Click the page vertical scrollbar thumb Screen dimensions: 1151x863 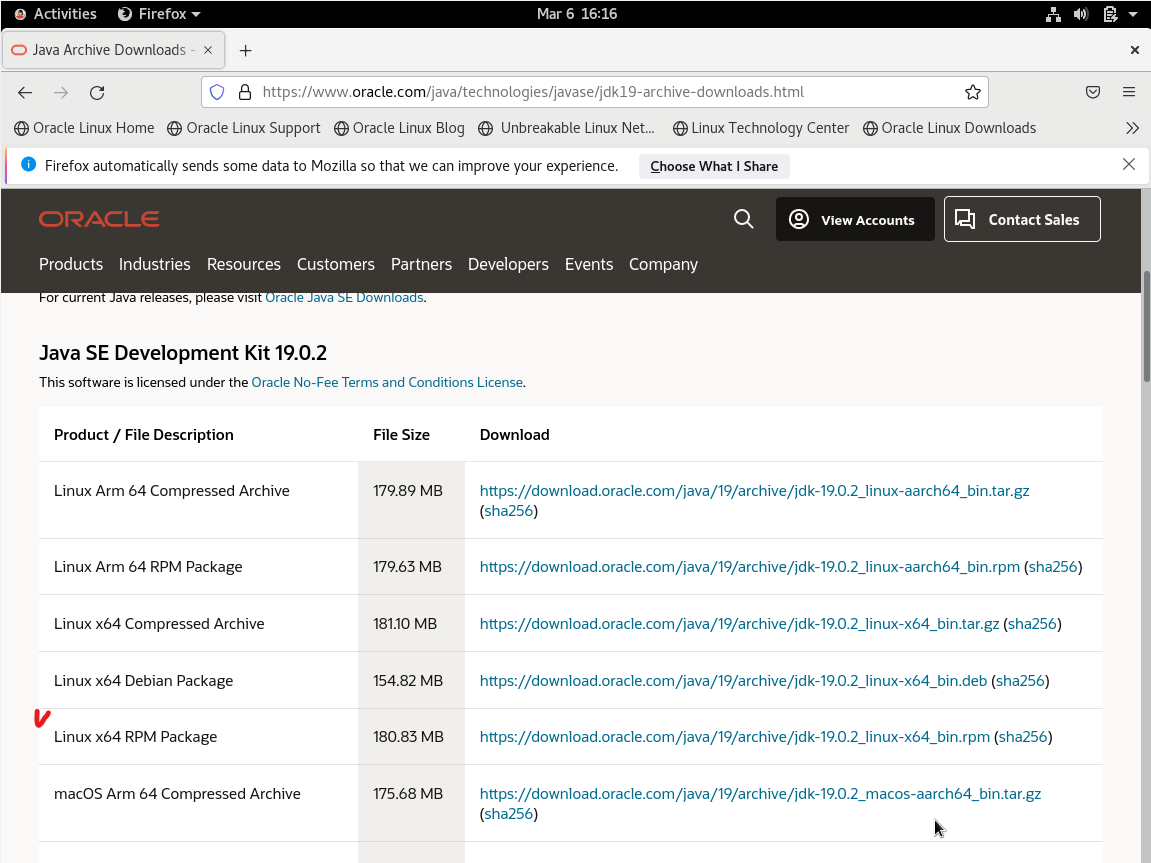click(x=1146, y=327)
